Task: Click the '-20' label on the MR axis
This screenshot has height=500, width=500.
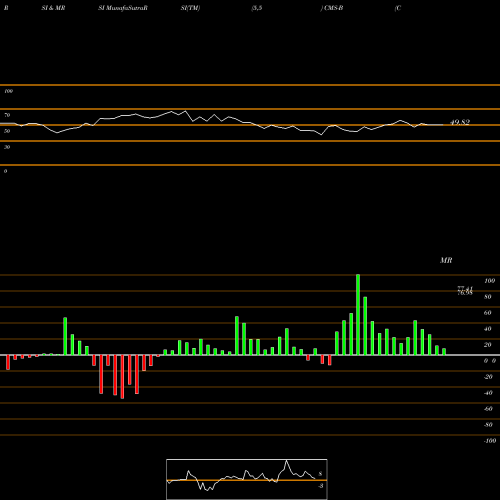Action: [488, 377]
